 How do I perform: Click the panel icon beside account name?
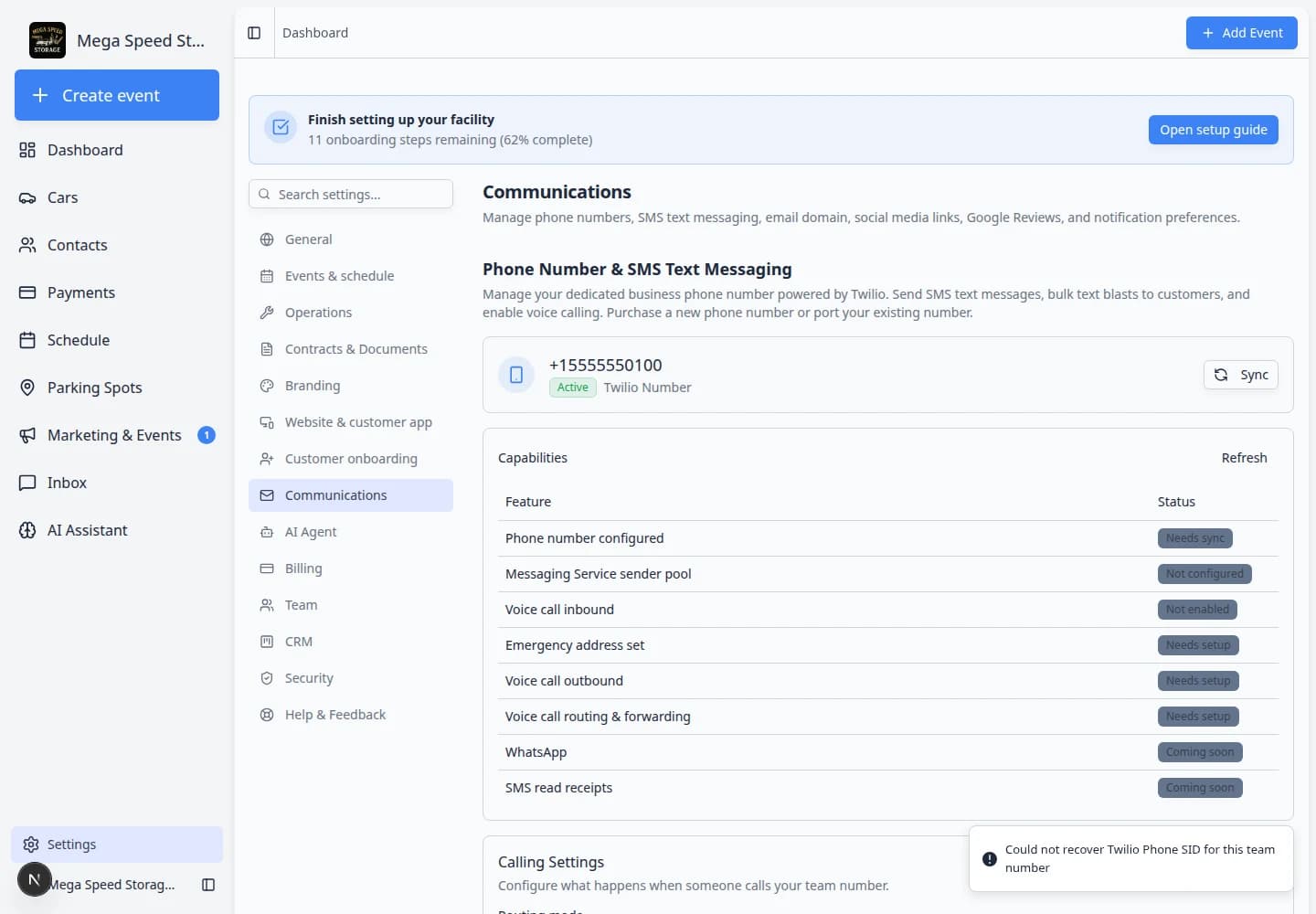pos(208,885)
